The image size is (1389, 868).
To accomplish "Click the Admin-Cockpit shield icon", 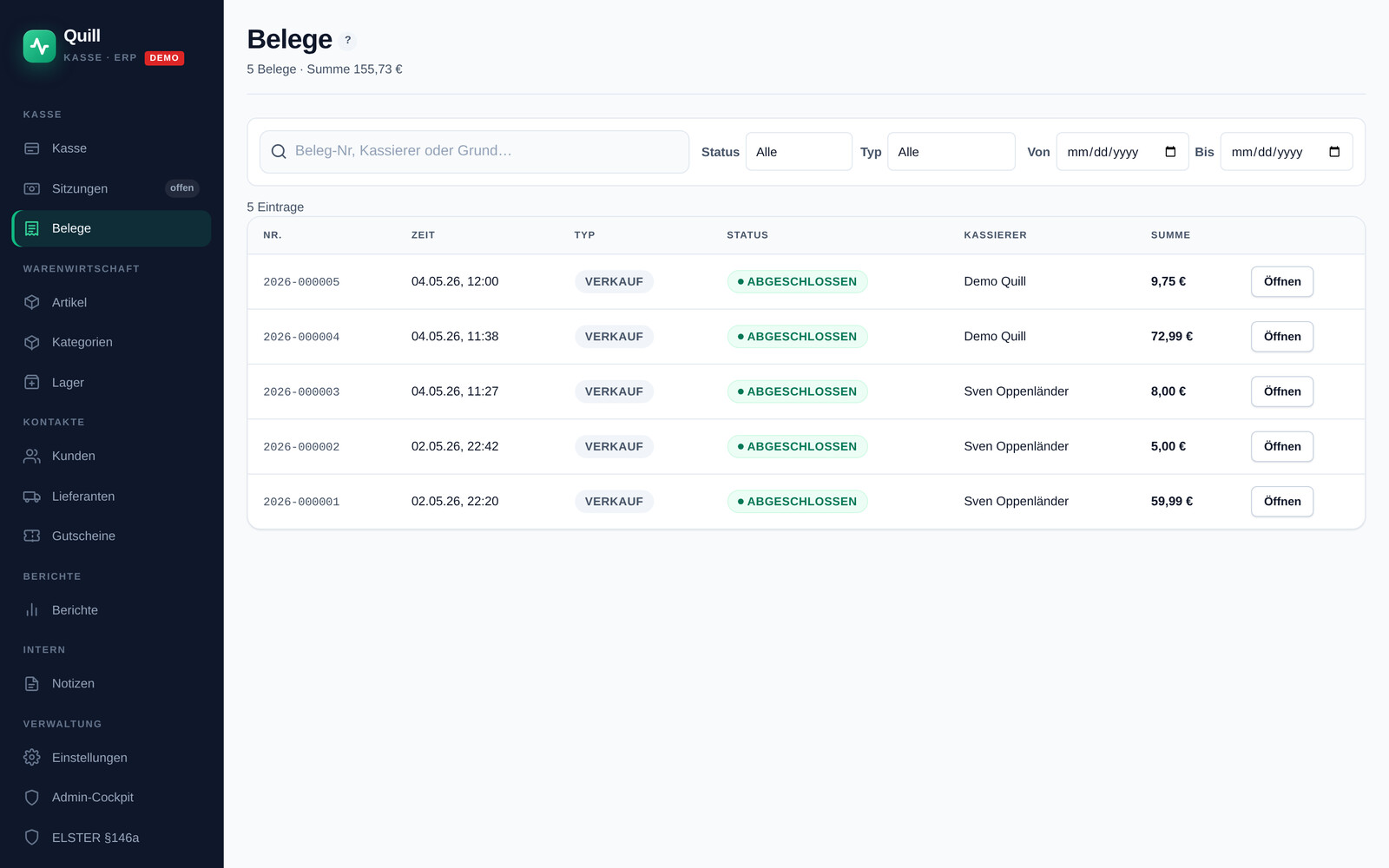I will click(x=32, y=797).
